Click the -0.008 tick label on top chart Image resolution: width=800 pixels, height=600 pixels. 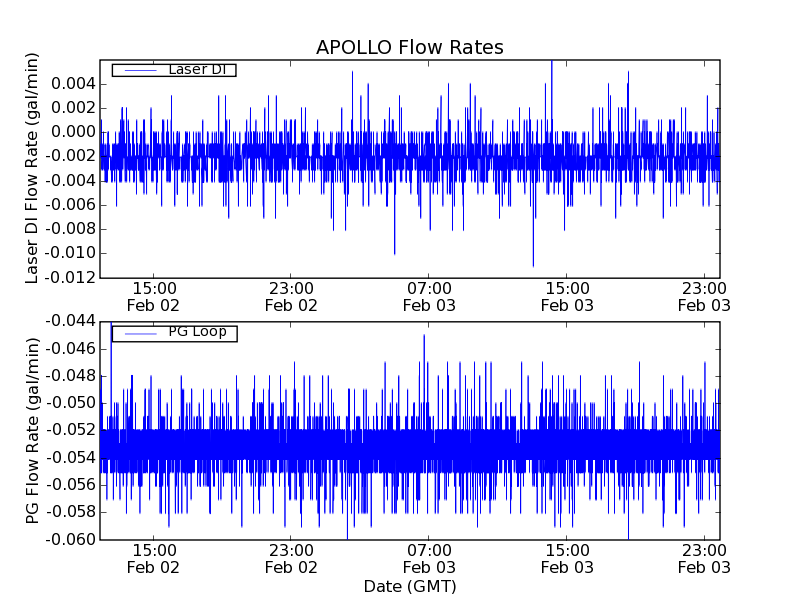70,229
